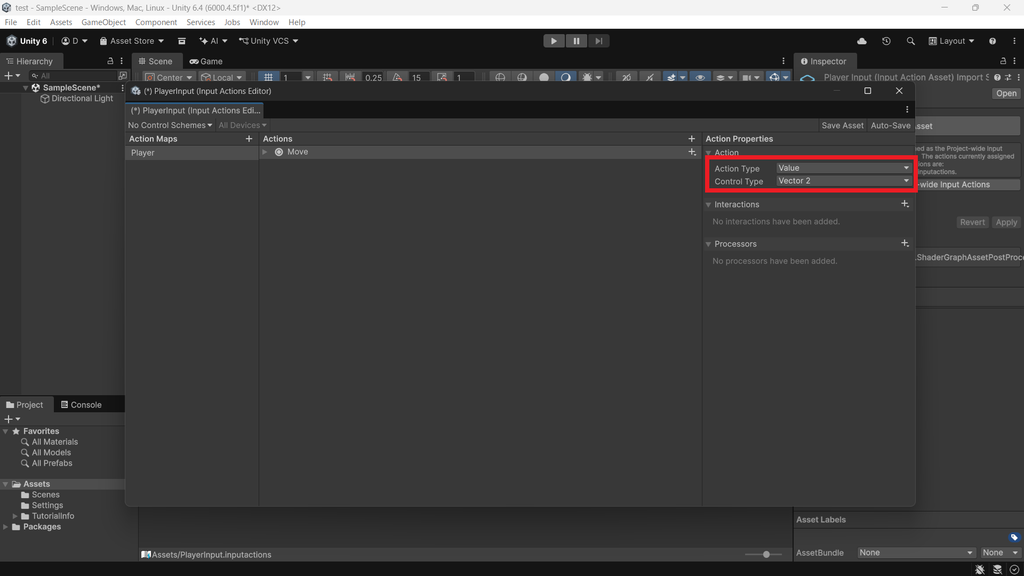Click the Pause button in the toolbar
The image size is (1024, 576).
click(x=576, y=41)
